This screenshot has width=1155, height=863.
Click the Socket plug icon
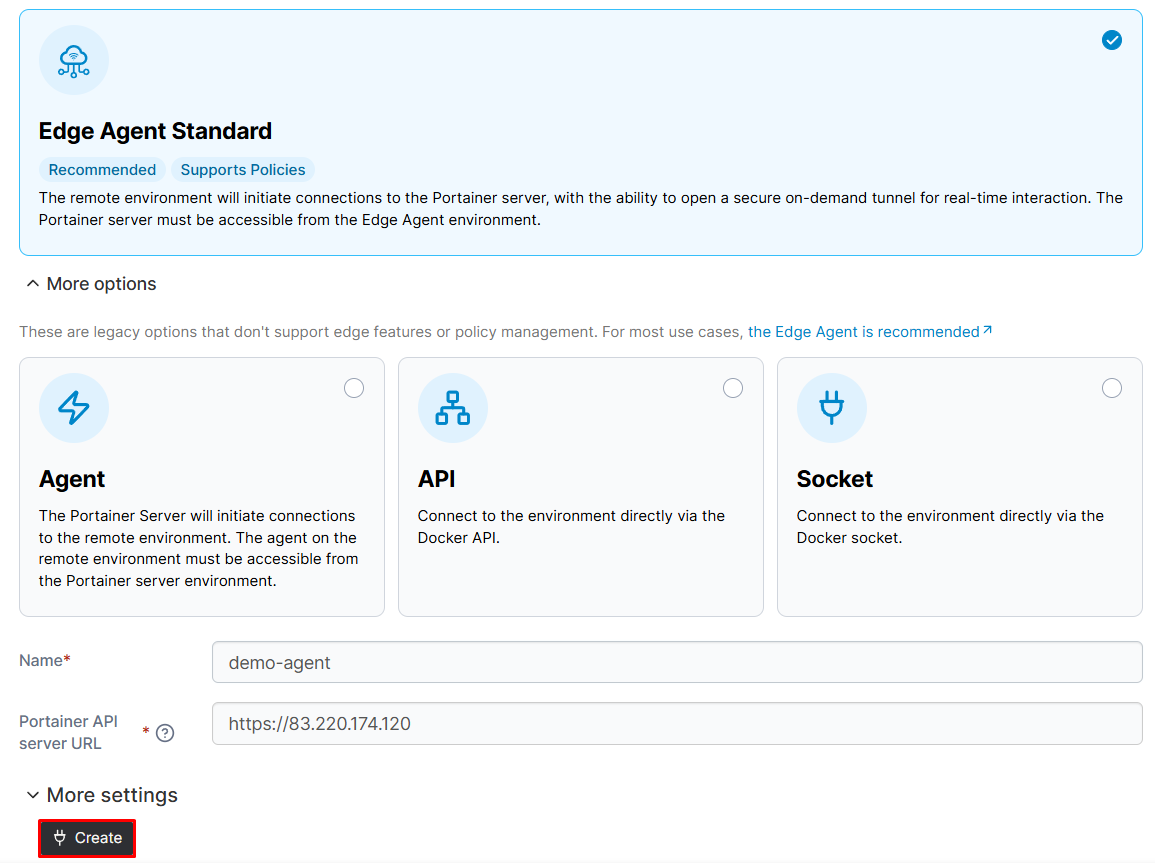click(x=832, y=408)
